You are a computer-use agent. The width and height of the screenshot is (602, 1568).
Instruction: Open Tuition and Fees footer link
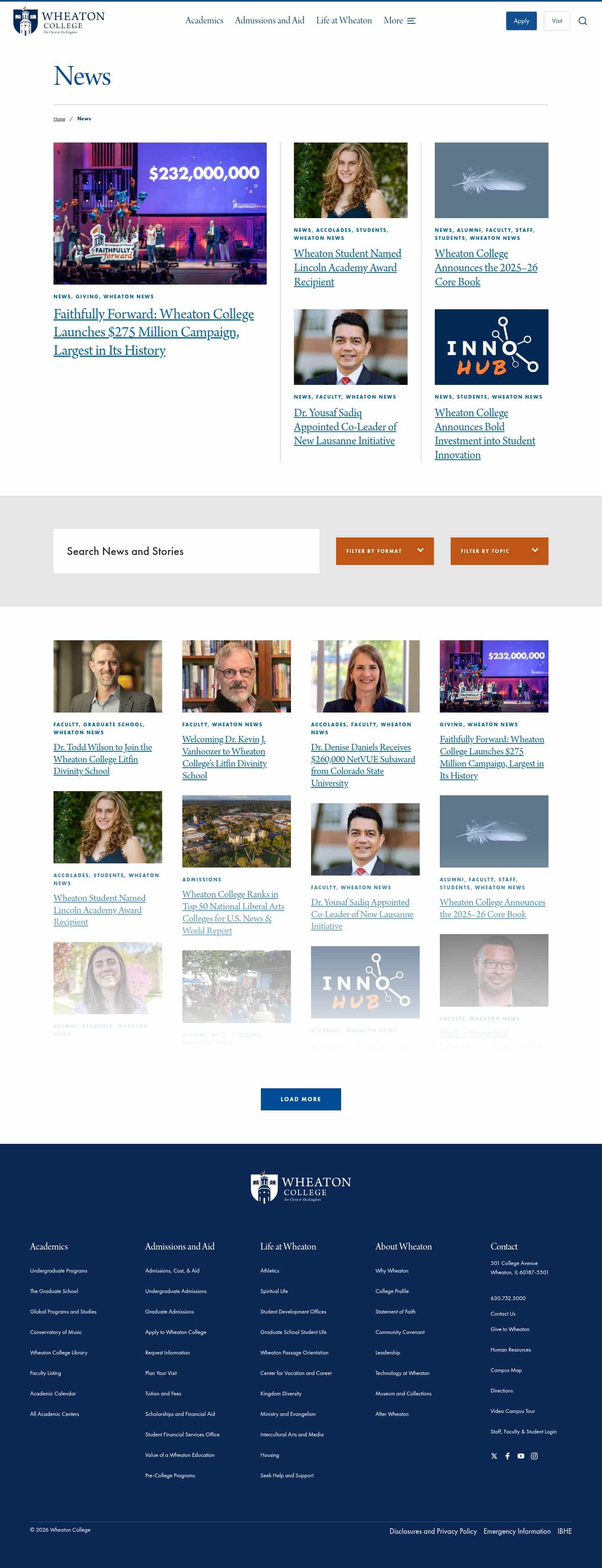(163, 1393)
